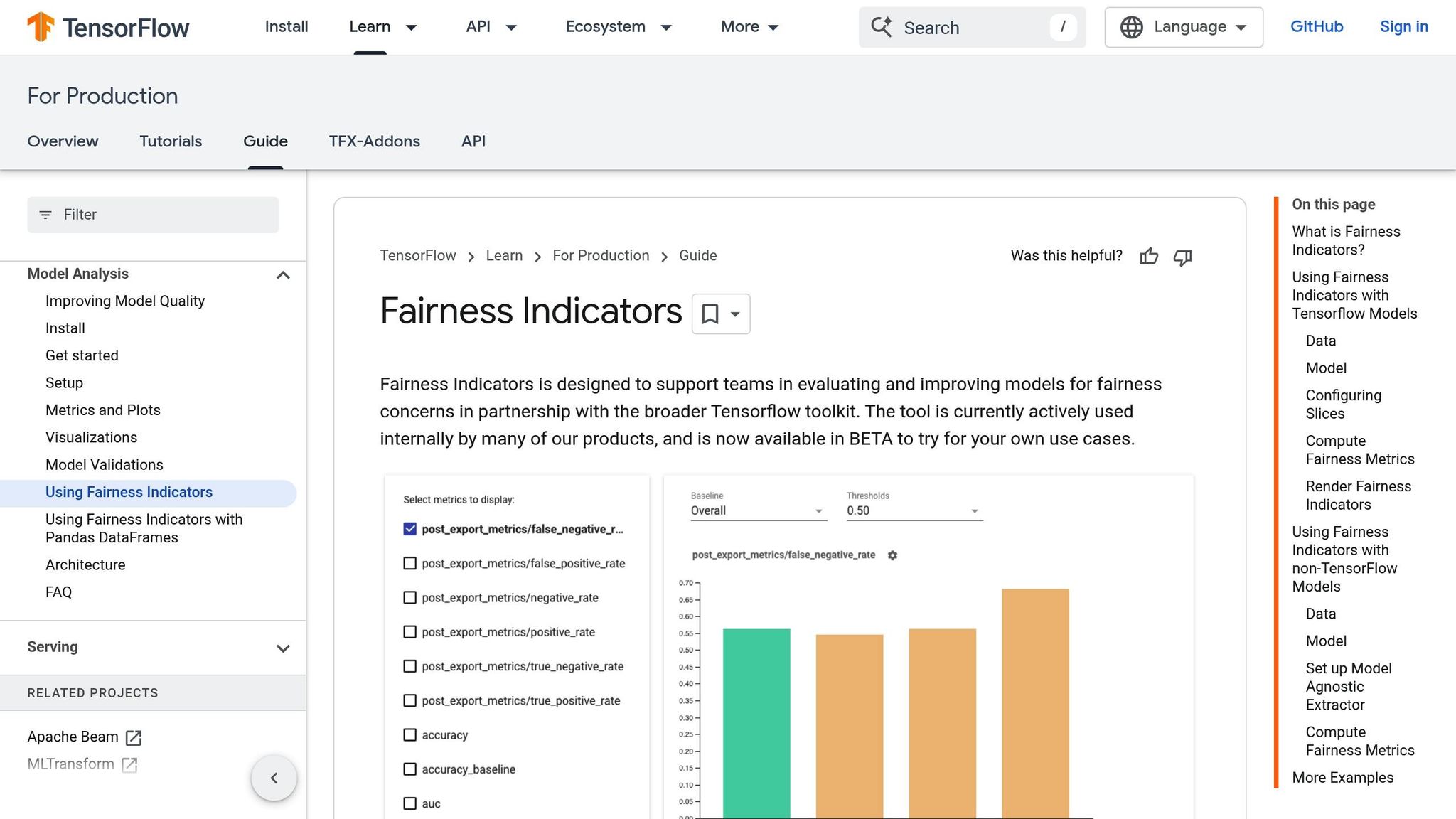Click Set up Model Agnostic Extractor link
Screen dimensions: 1456x819
pyautogui.click(x=1348, y=687)
